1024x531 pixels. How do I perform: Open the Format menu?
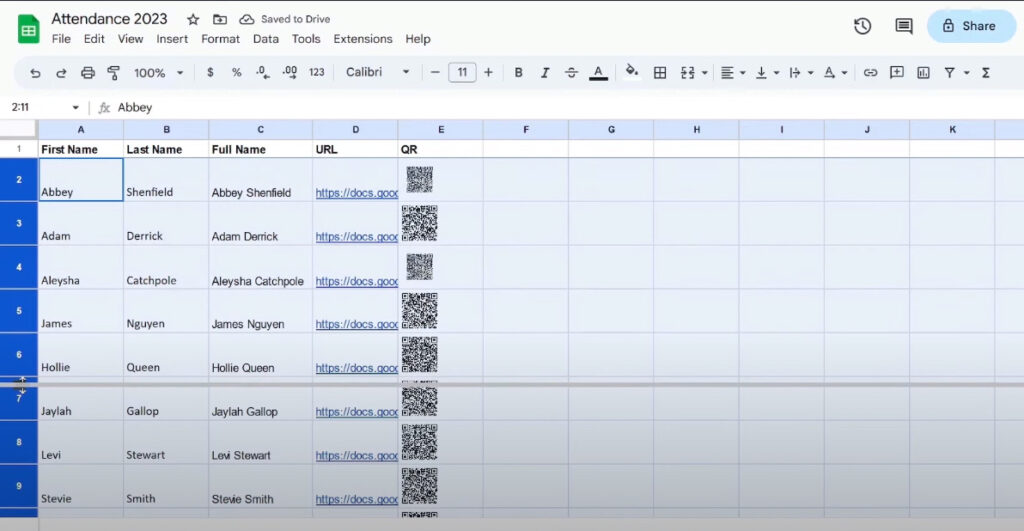[220, 39]
